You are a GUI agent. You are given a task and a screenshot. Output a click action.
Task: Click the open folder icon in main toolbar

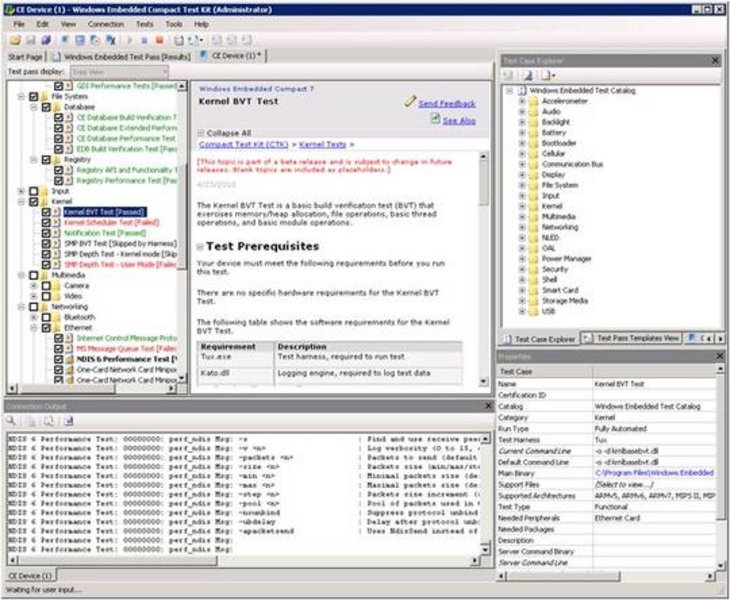coord(16,40)
